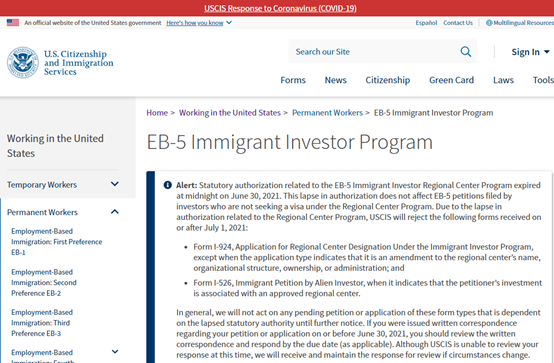Open the News menu

pyautogui.click(x=335, y=80)
